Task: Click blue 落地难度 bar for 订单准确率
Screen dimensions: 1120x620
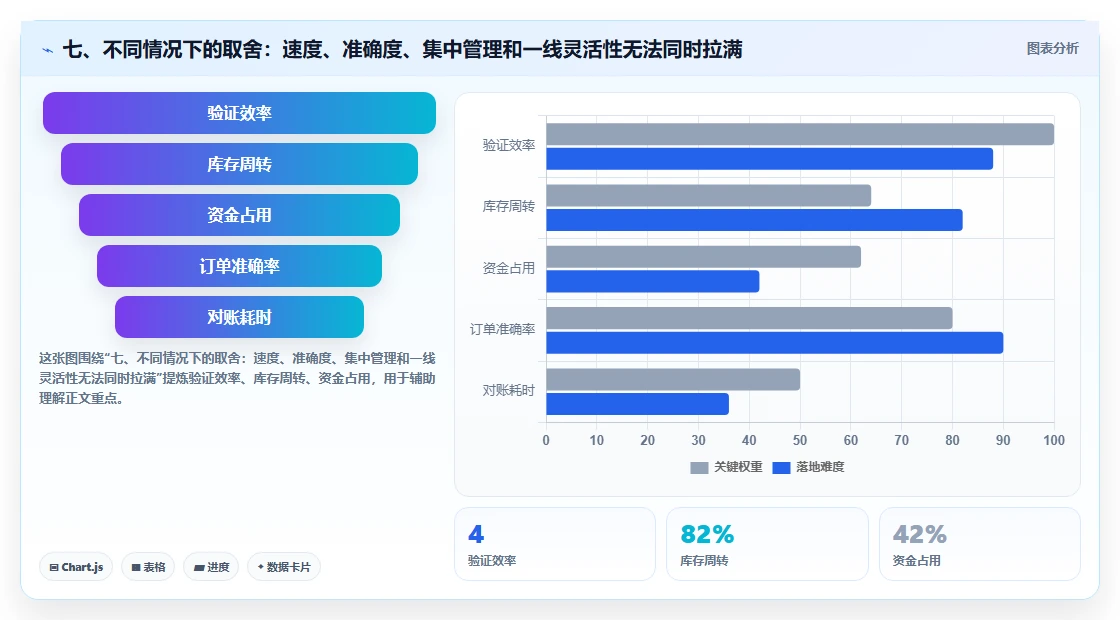Action: click(x=775, y=343)
